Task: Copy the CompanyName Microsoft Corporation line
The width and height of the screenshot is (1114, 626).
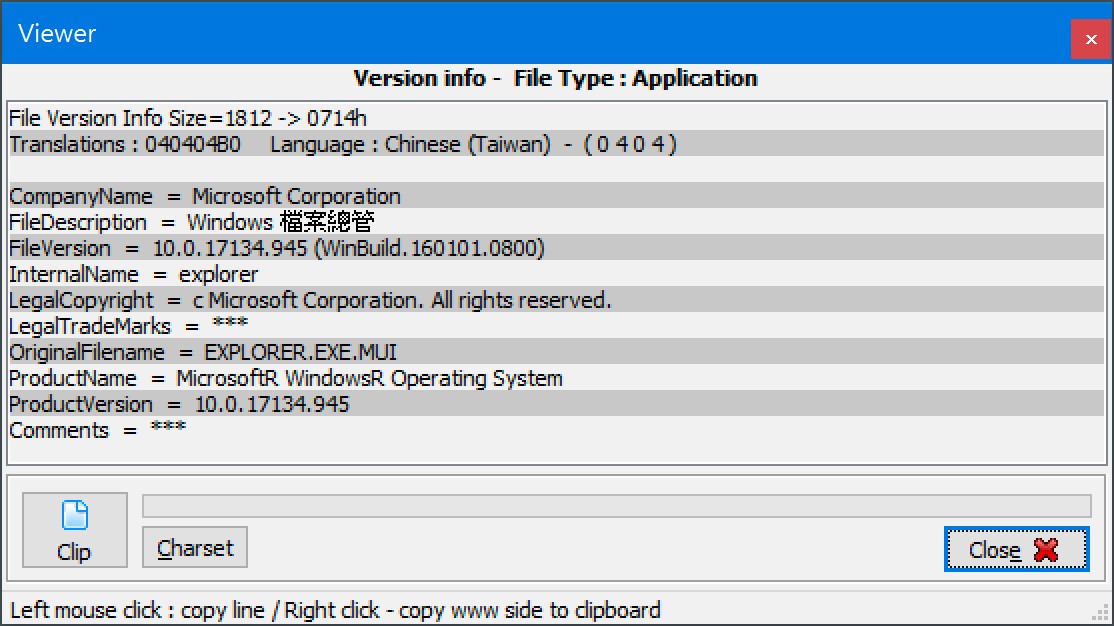Action: pos(557,195)
